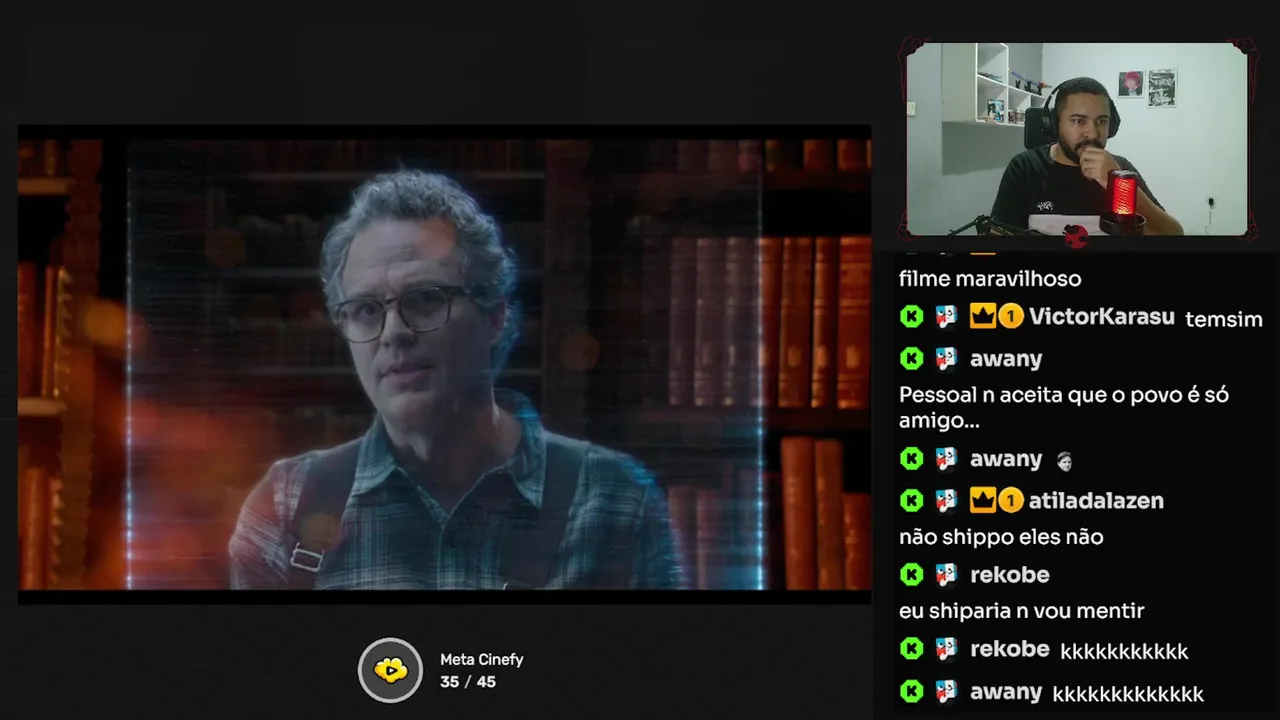Screen dimensions: 1280x720
Task: Open VictorKarasu's chat username
Action: pos(1101,317)
